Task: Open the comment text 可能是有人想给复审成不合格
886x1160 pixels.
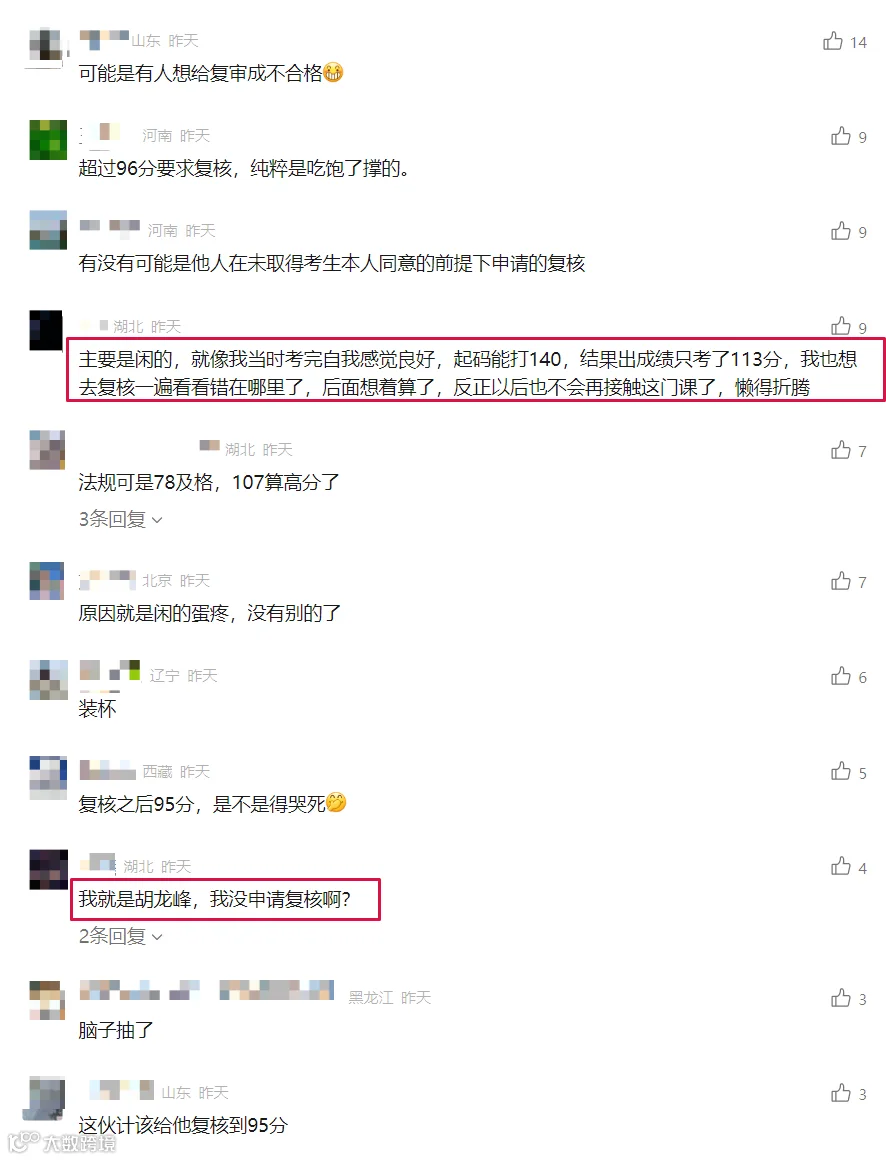Action: [x=211, y=72]
